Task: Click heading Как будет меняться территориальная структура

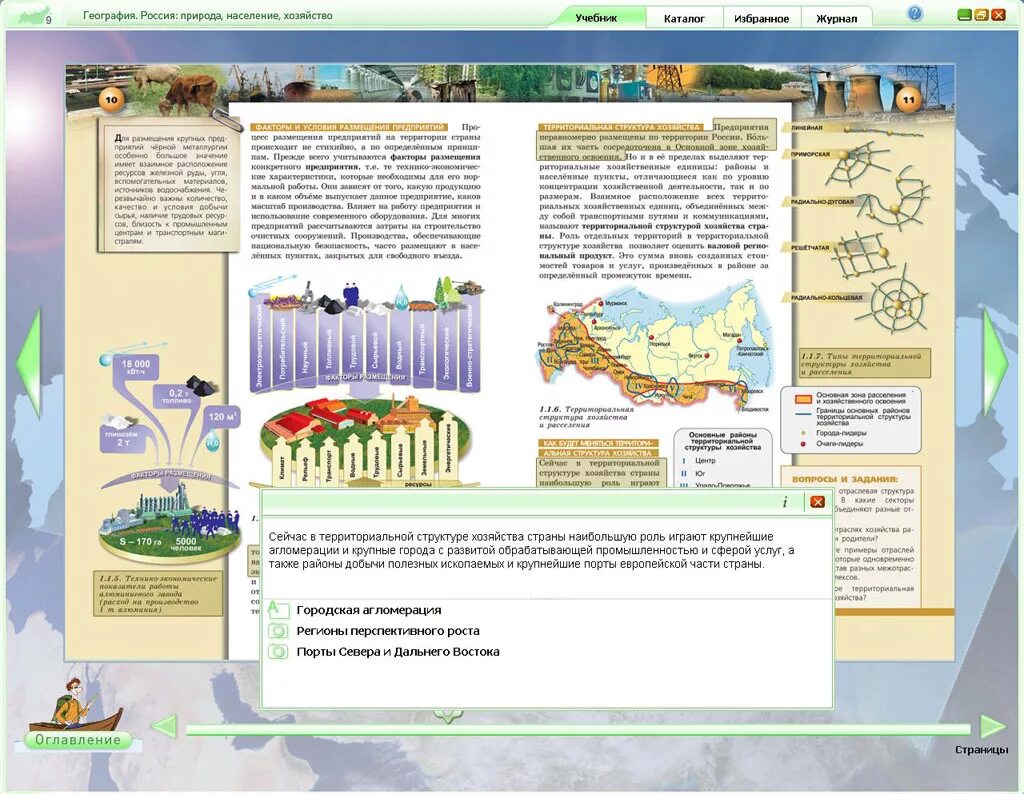Action: coord(598,448)
